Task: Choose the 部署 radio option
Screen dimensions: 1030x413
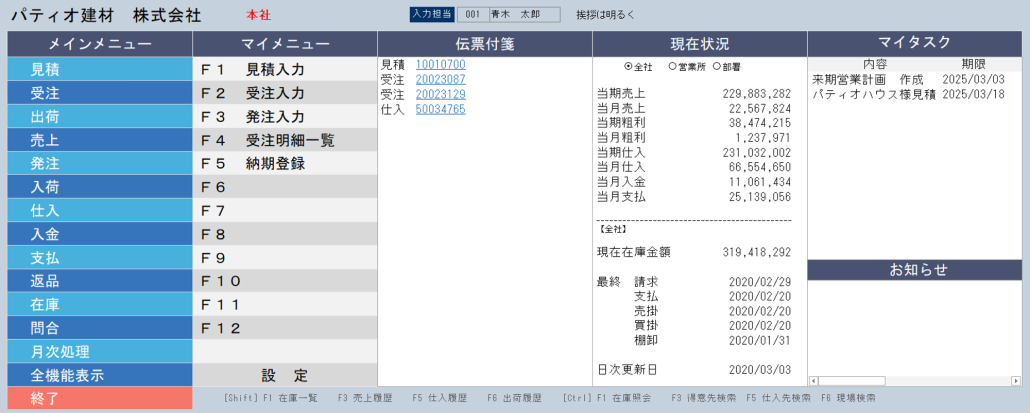Action: (717, 67)
